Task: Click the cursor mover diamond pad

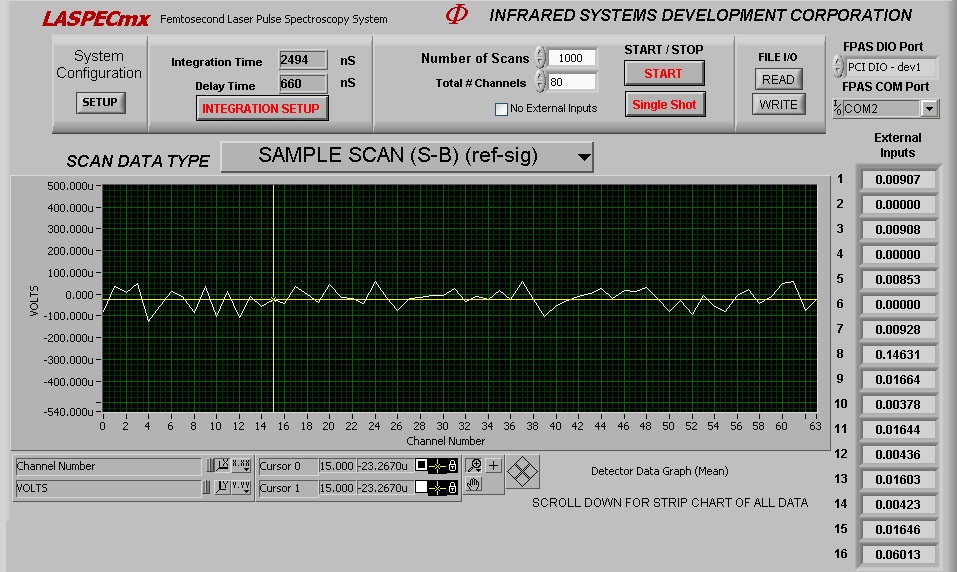Action: pyautogui.click(x=523, y=470)
